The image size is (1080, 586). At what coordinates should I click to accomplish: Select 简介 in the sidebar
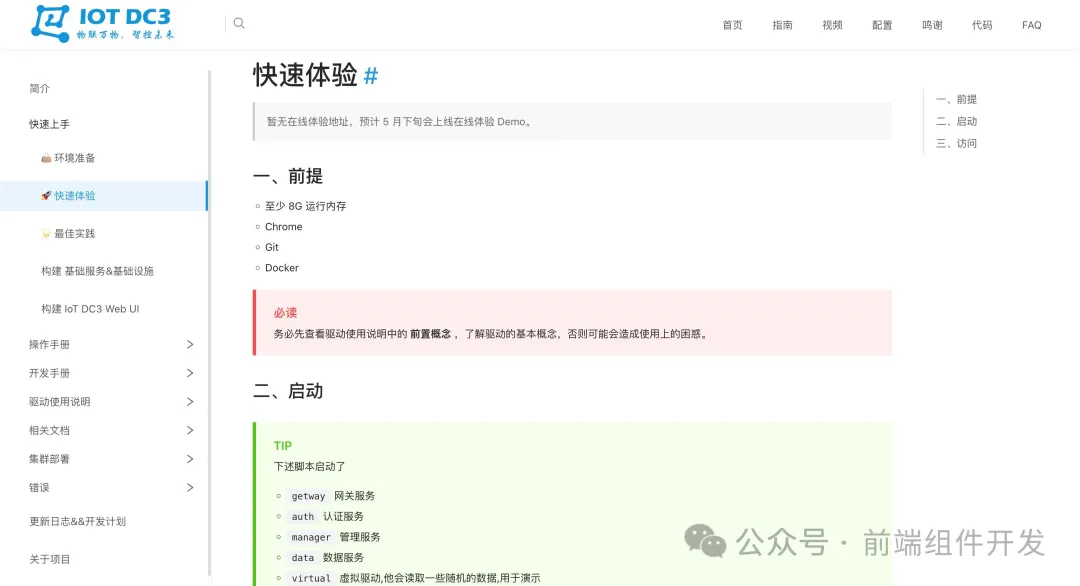[39, 87]
